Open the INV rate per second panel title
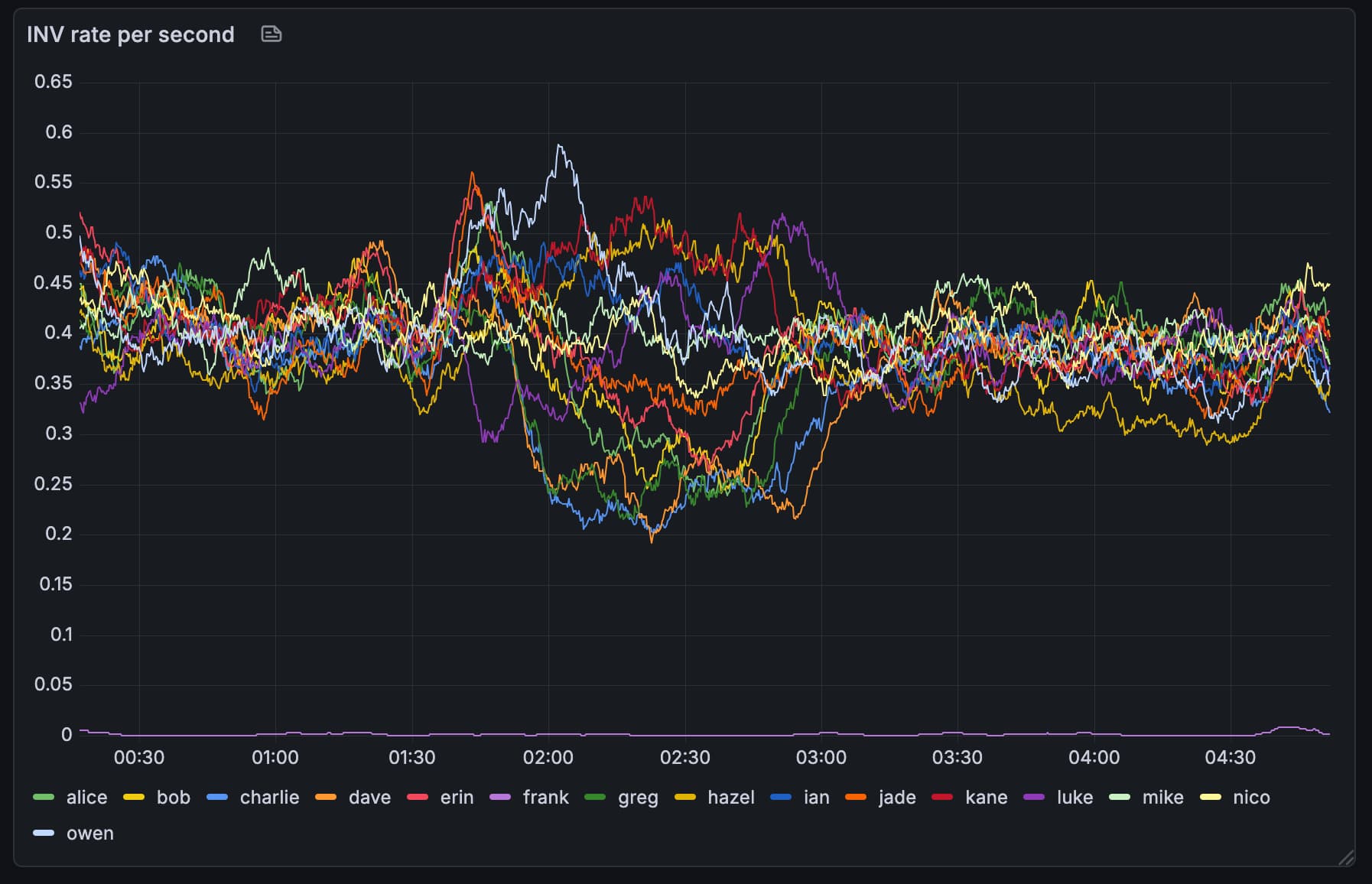1372x884 pixels. click(x=130, y=34)
